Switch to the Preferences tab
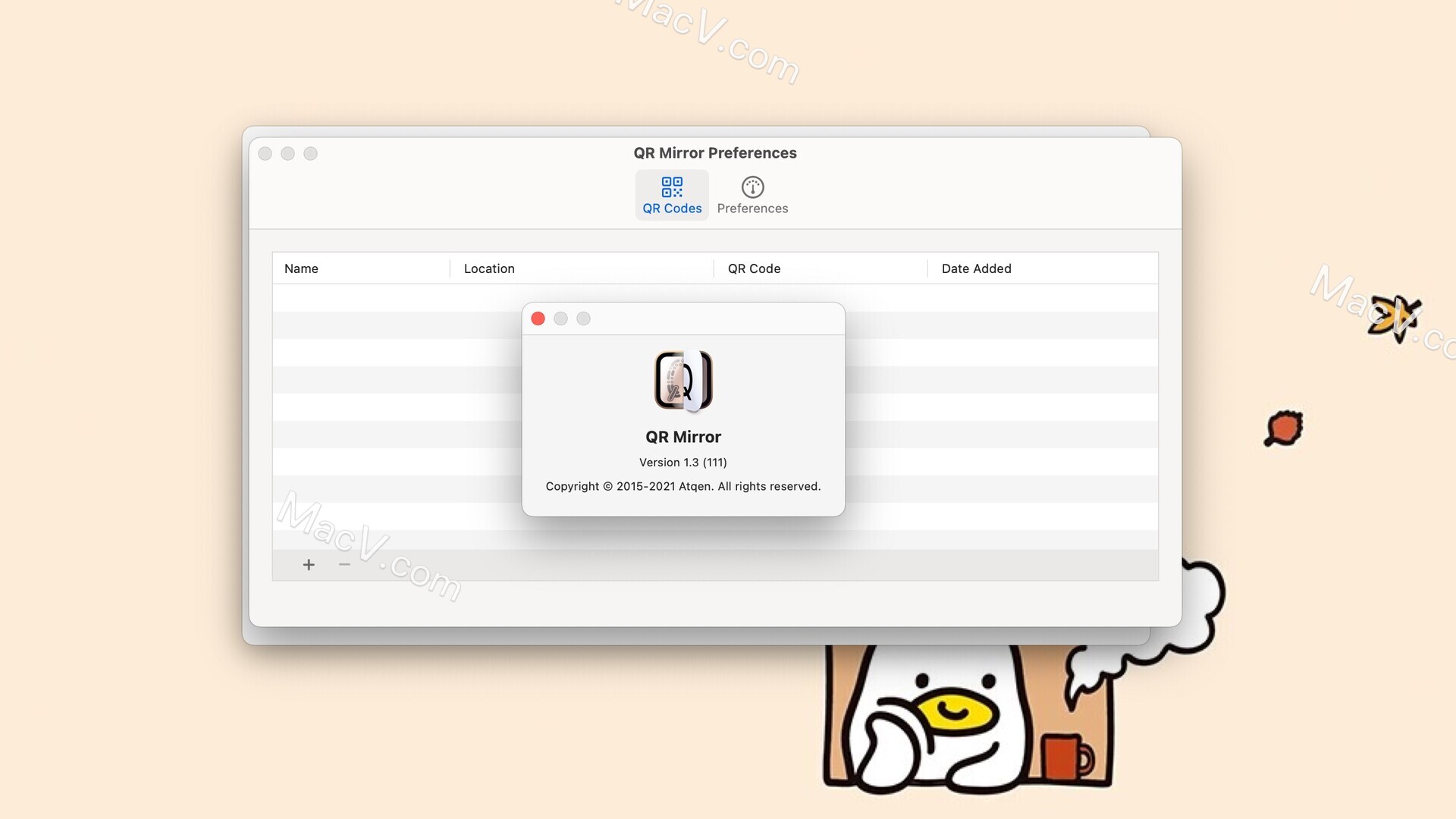 point(752,196)
